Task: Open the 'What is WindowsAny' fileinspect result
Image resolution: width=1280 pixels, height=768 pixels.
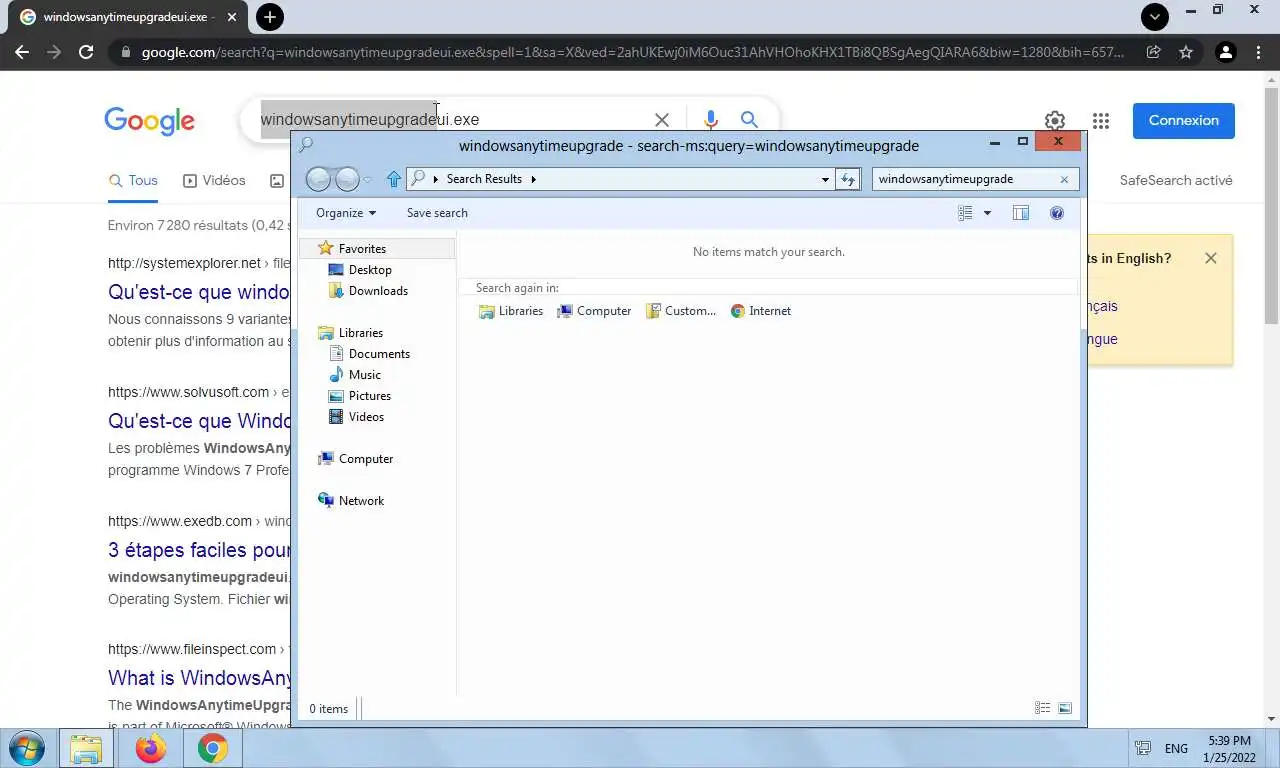Action: coord(199,678)
